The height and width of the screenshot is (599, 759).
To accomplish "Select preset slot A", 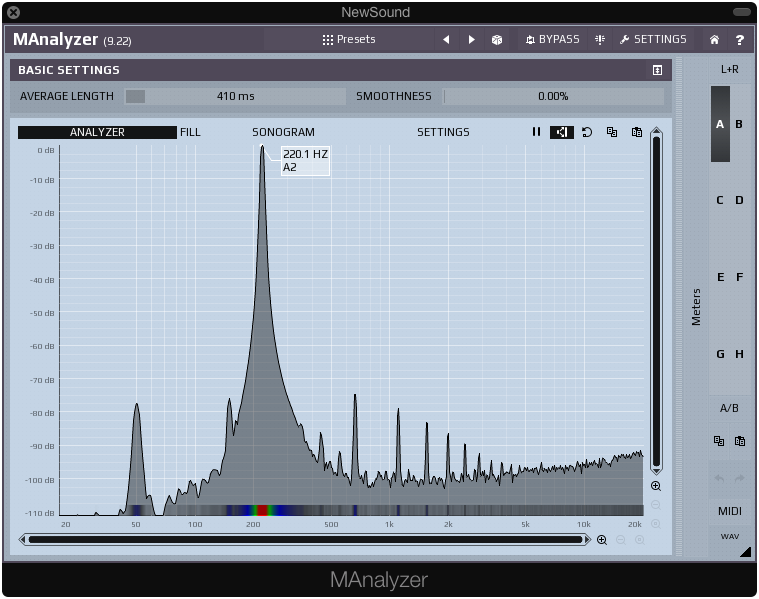I will (720, 124).
